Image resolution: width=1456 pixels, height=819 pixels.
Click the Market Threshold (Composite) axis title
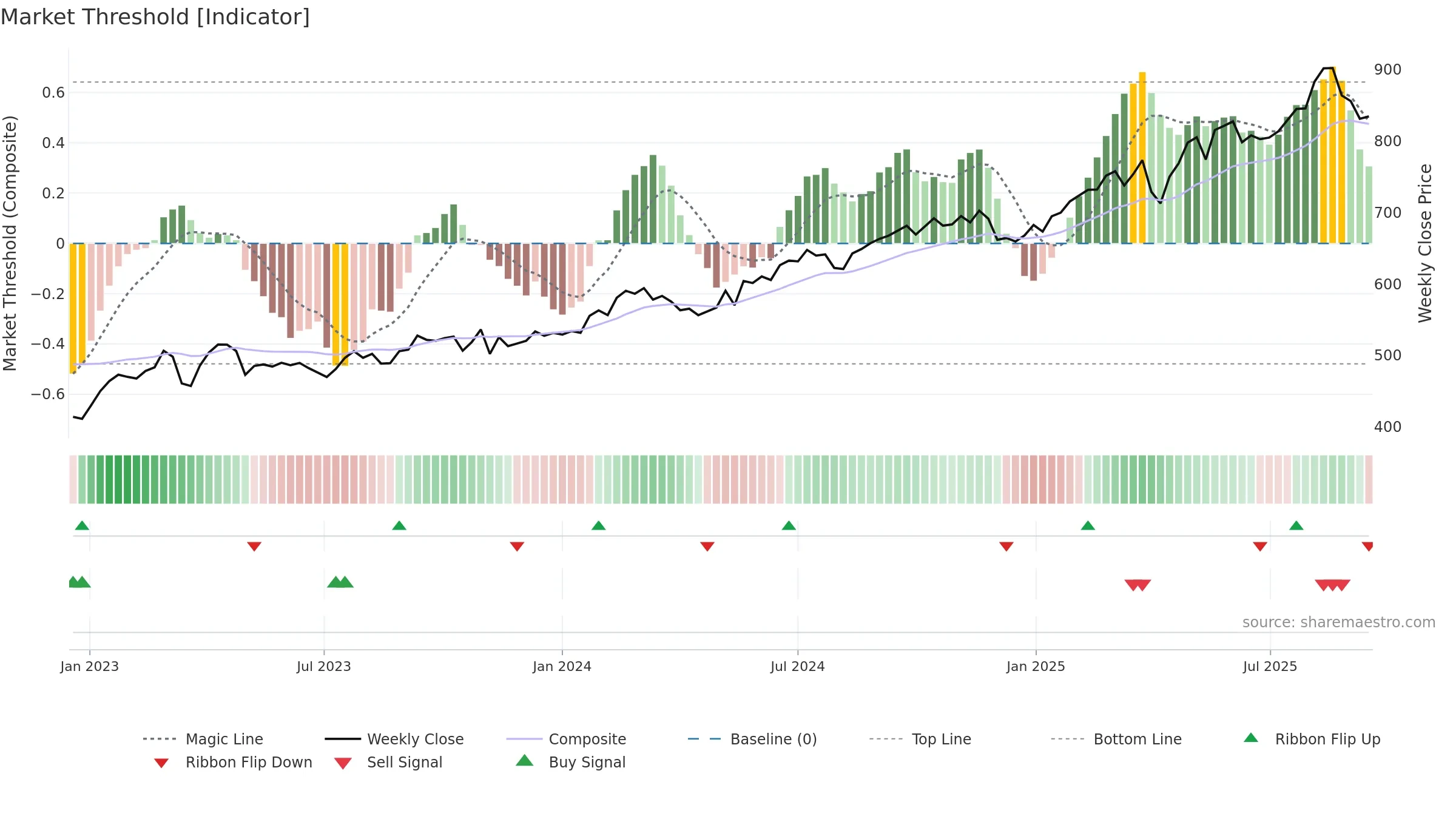click(10, 243)
